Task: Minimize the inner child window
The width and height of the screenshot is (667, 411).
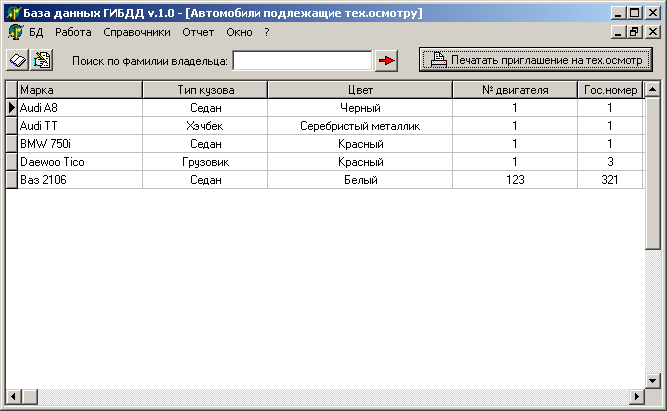Action: [619, 32]
